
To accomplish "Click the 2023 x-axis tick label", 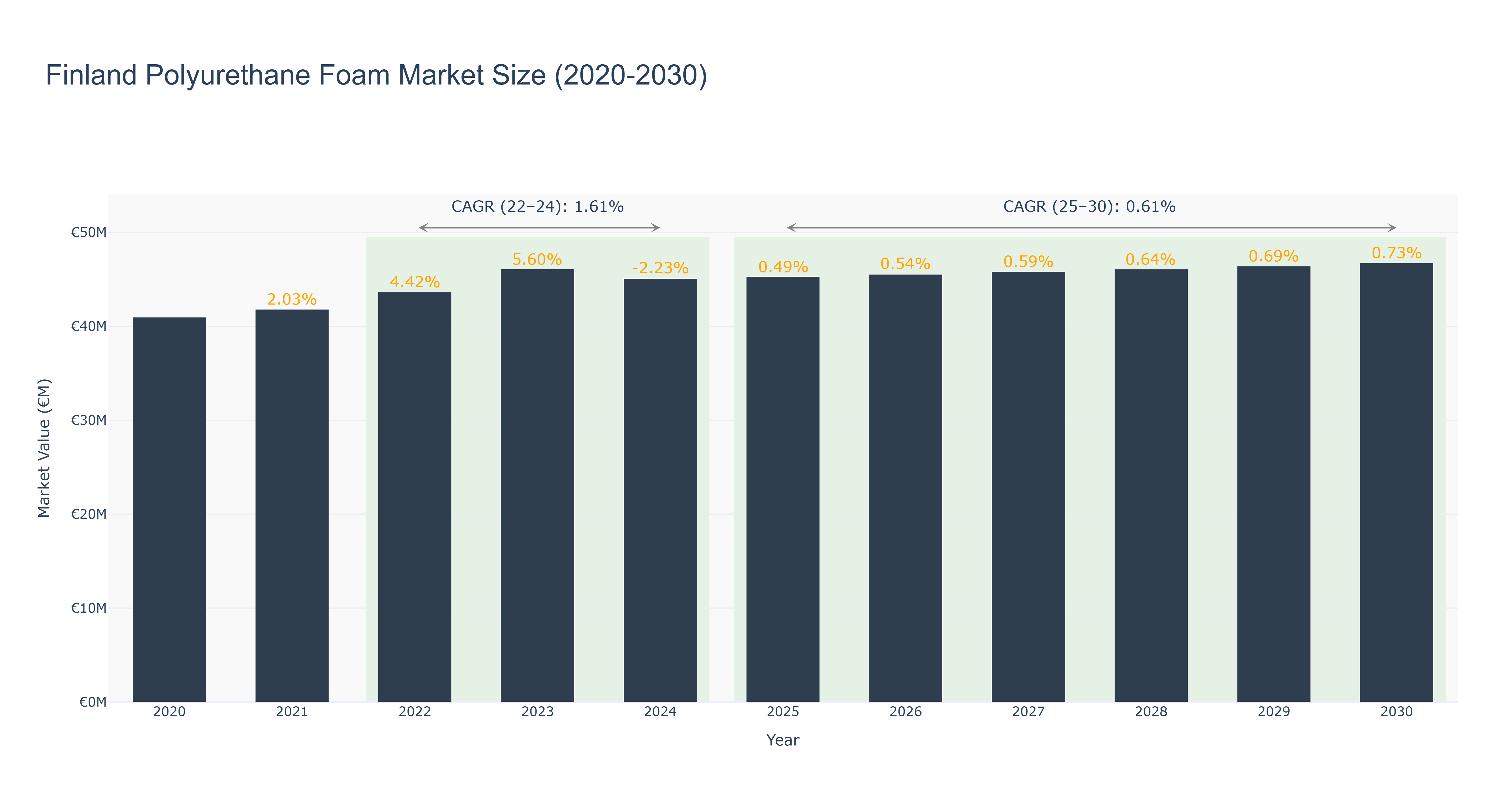I will pyautogui.click(x=537, y=712).
